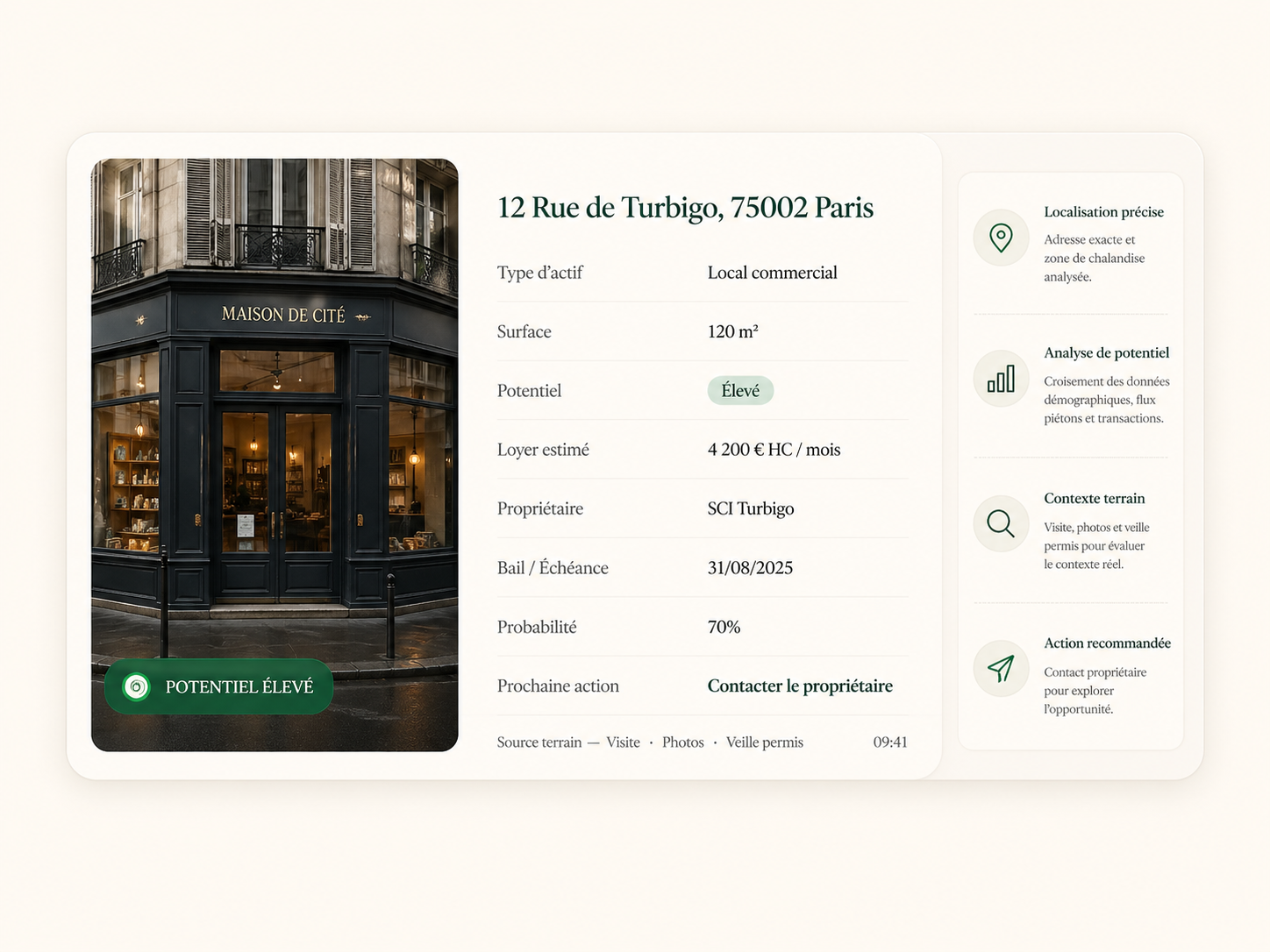Image resolution: width=1270 pixels, height=952 pixels.
Task: Click the Visite, photos et veille description
Action: (x=1096, y=545)
